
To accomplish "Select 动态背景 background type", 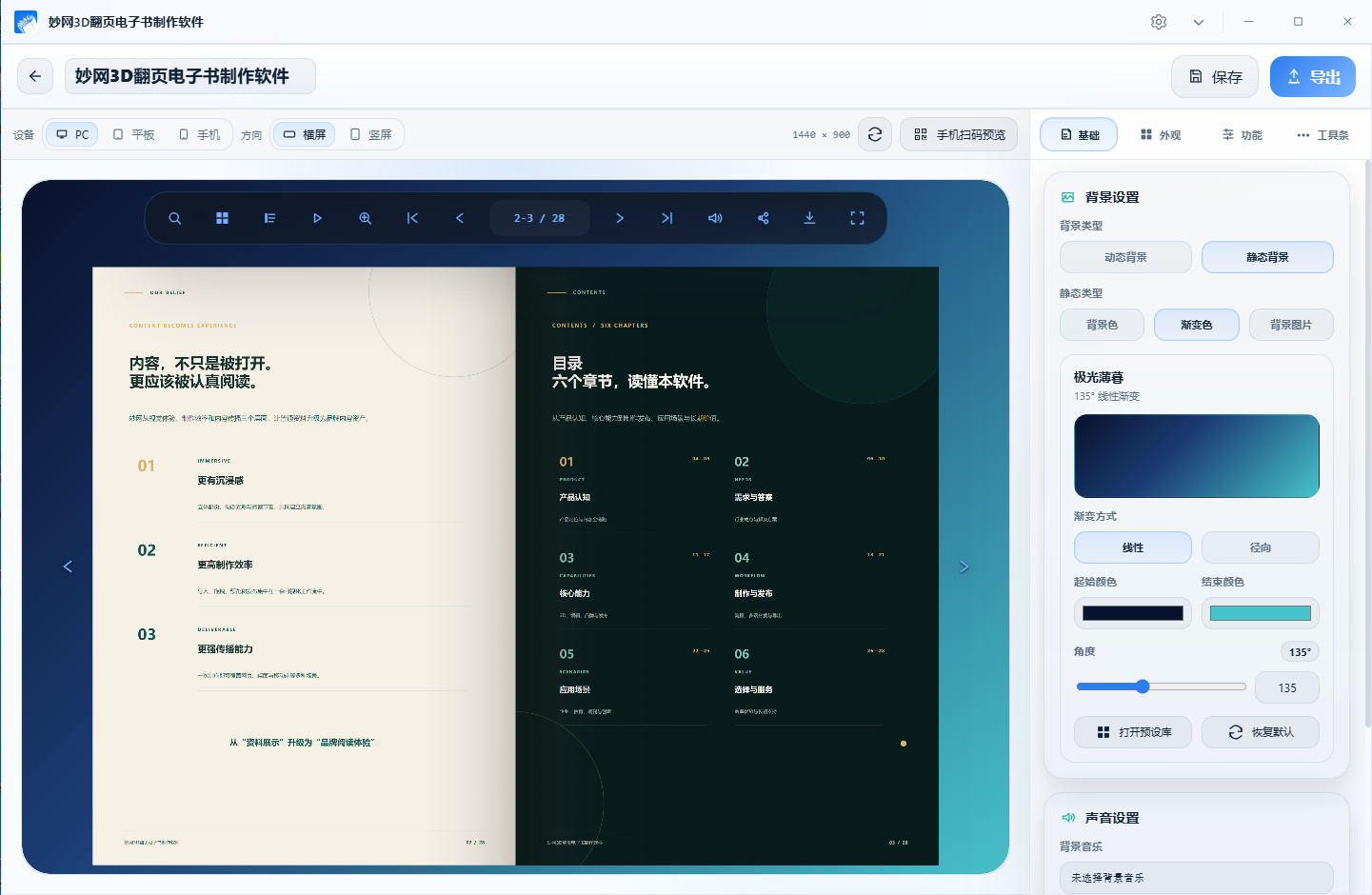I will (1125, 257).
